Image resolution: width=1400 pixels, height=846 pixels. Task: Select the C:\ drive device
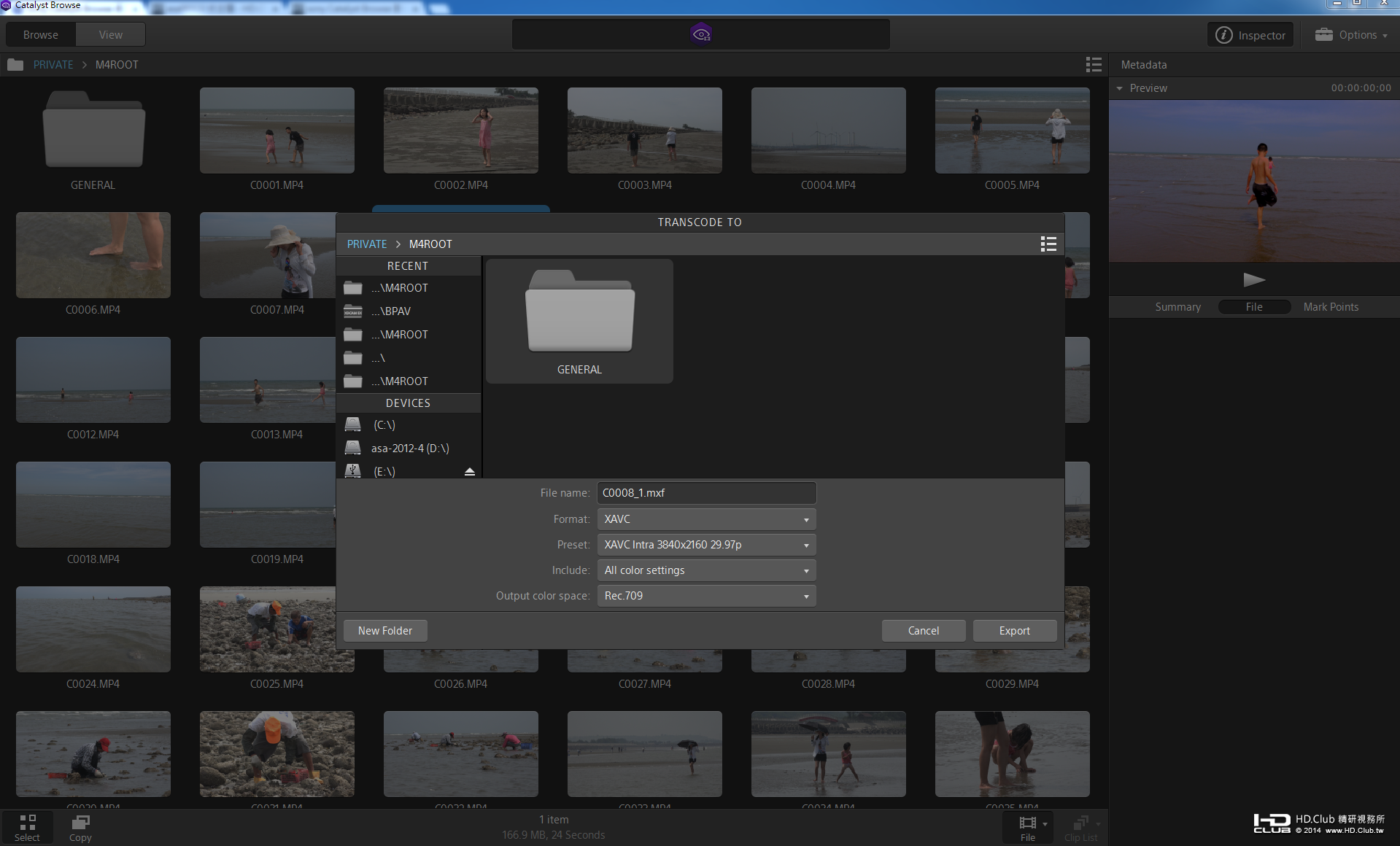coord(409,425)
